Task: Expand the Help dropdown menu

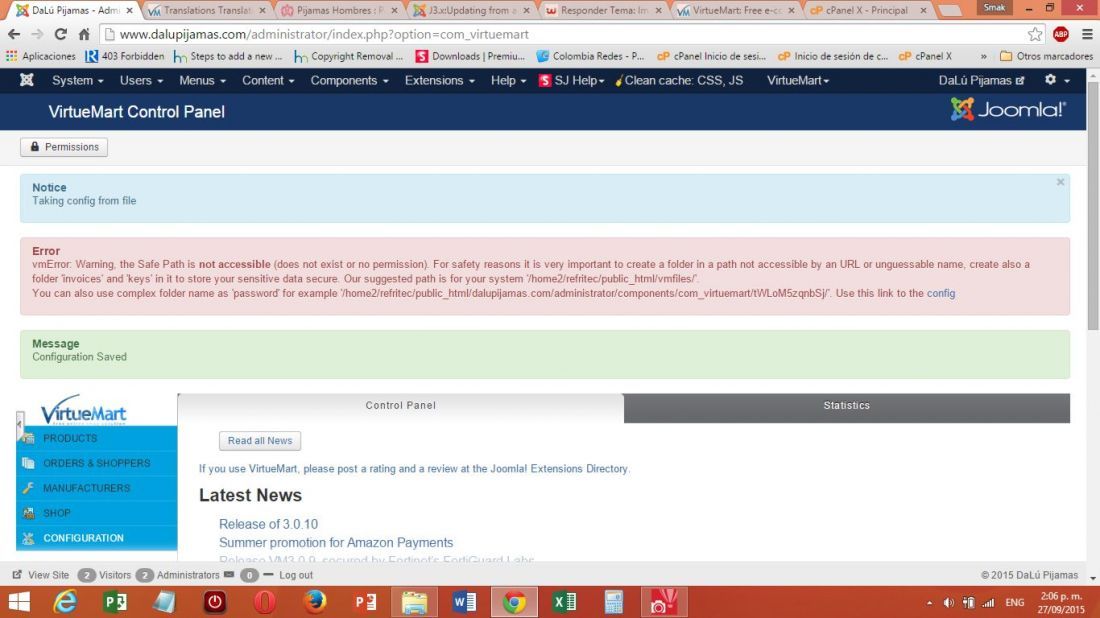Action: (508, 80)
